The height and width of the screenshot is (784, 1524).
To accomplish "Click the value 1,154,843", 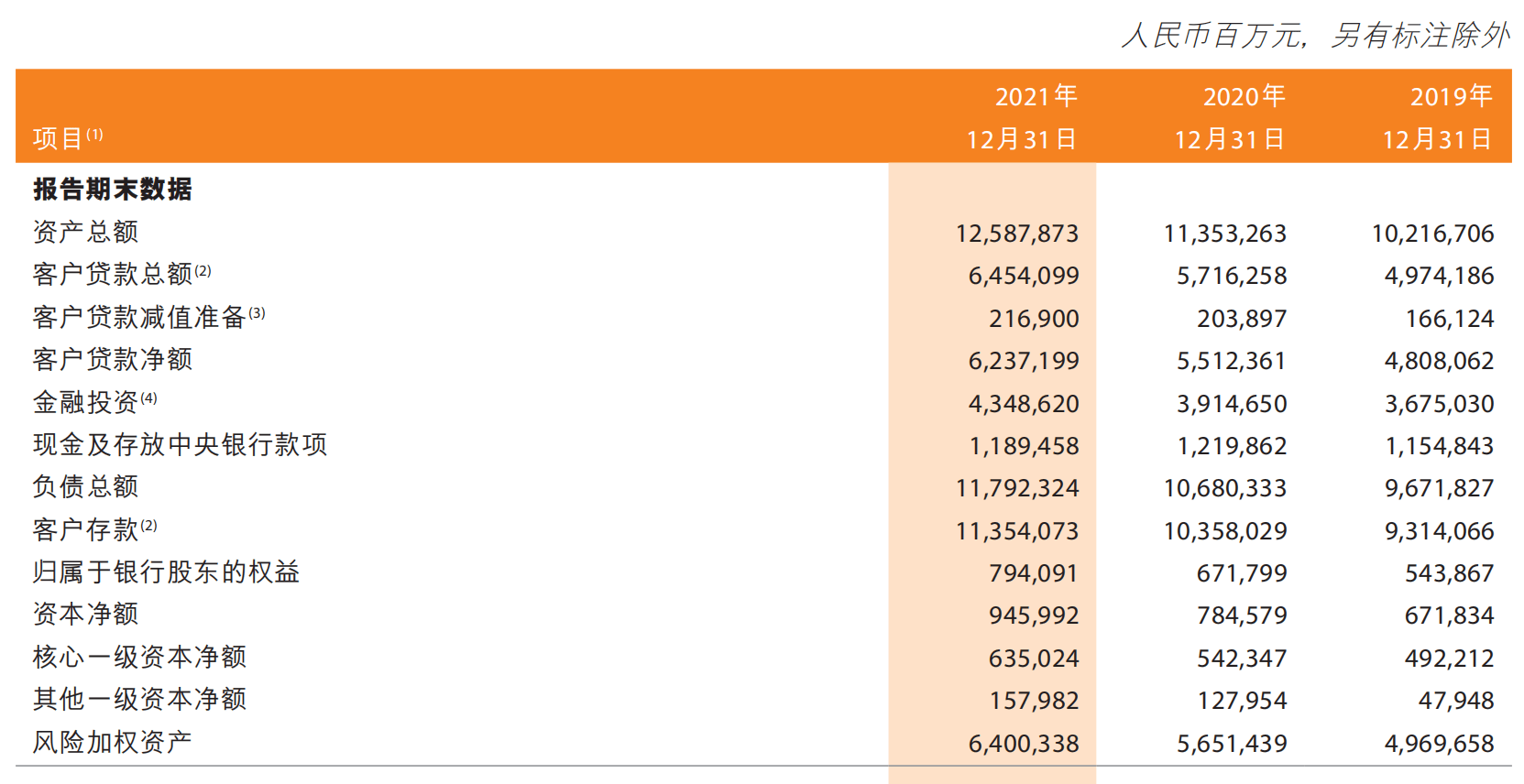I will coord(1440,446).
